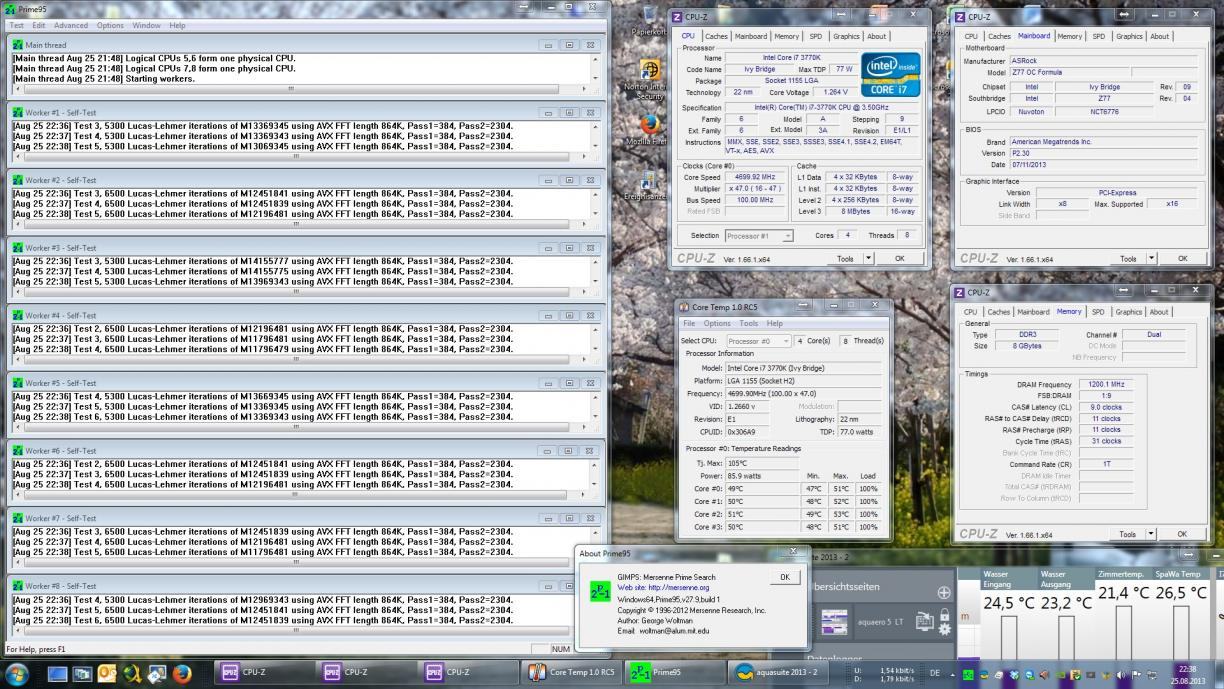This screenshot has height=689, width=1224.
Task: Show hidden tray icons arrow
Action: click(x=951, y=674)
